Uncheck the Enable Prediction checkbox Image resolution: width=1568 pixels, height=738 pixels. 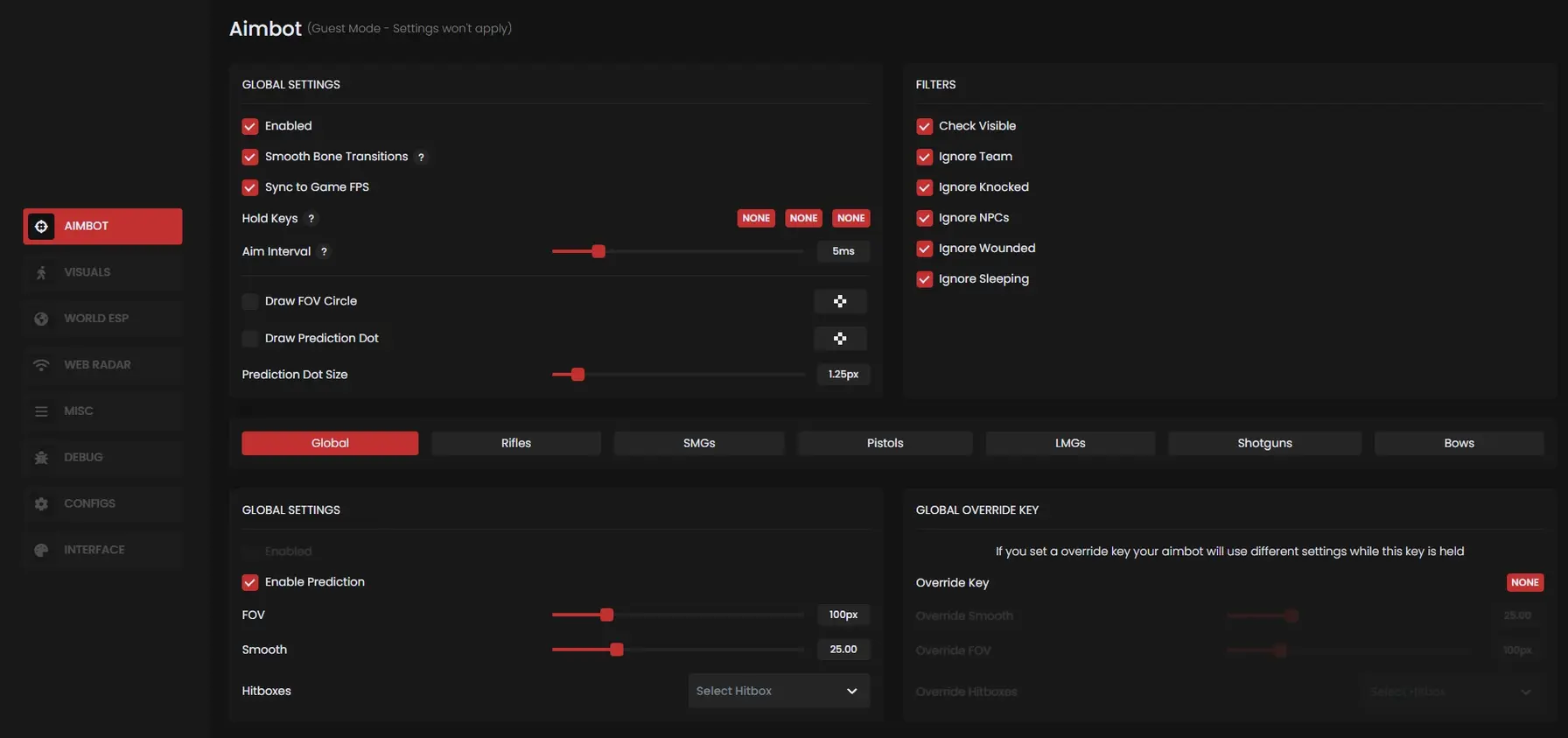[x=250, y=582]
